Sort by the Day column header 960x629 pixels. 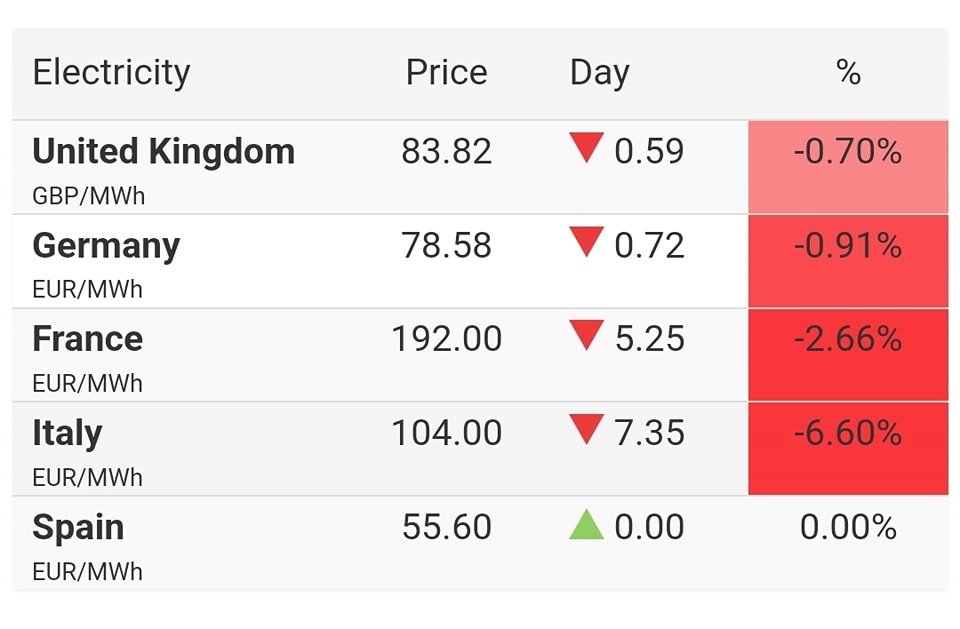tap(599, 73)
